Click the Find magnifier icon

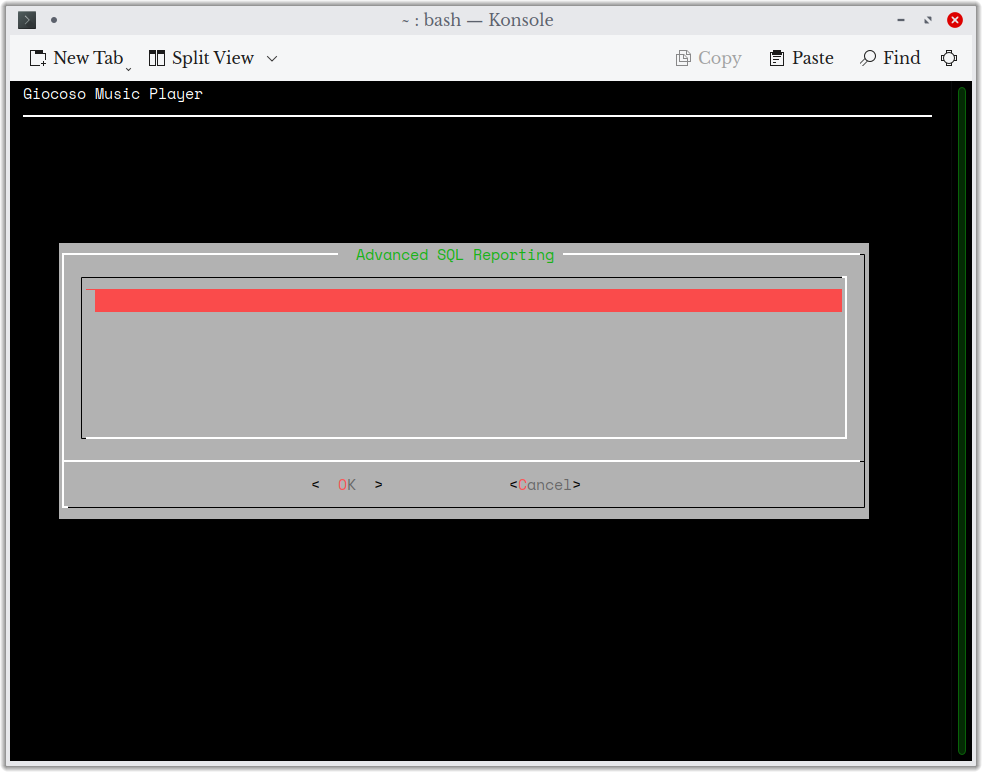[866, 57]
